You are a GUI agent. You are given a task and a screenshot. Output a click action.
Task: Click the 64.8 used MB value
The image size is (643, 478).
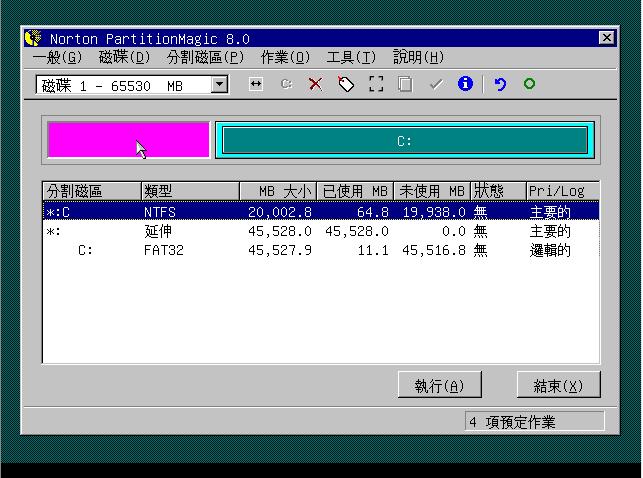tap(372, 212)
